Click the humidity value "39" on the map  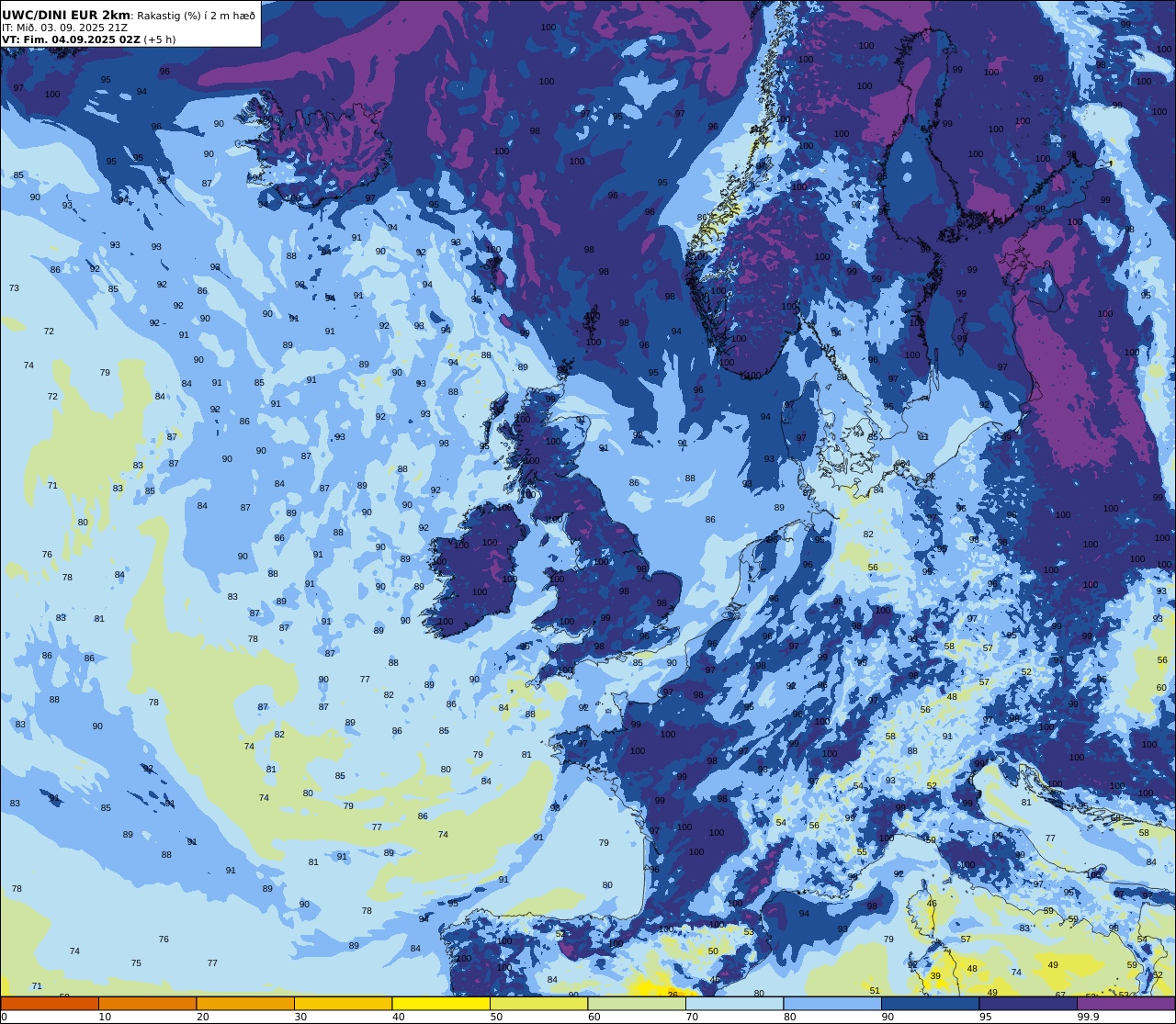click(x=935, y=975)
